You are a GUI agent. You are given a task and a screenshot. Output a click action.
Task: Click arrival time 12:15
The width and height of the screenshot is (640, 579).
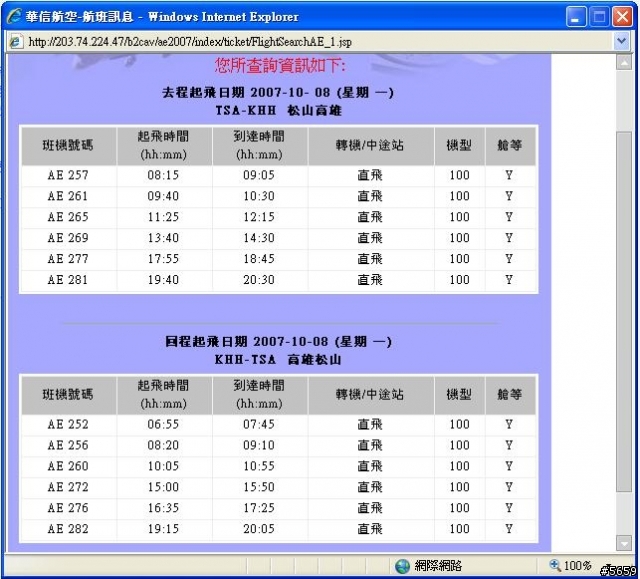click(259, 217)
